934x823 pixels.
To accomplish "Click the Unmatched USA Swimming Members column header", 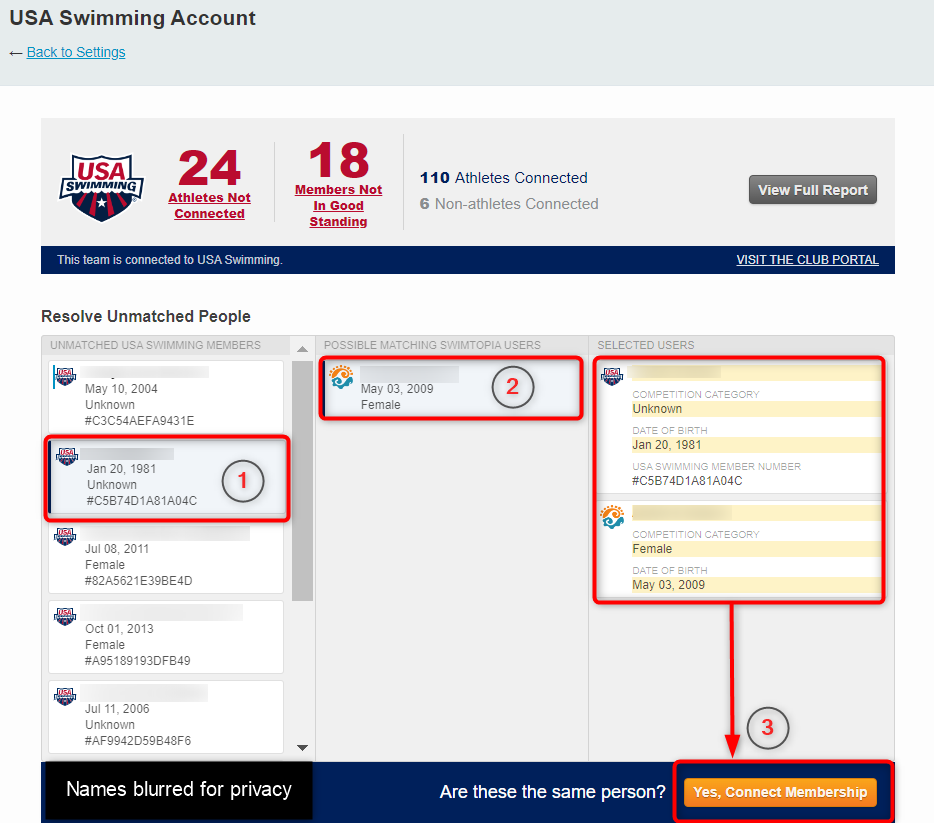I will tap(155, 345).
